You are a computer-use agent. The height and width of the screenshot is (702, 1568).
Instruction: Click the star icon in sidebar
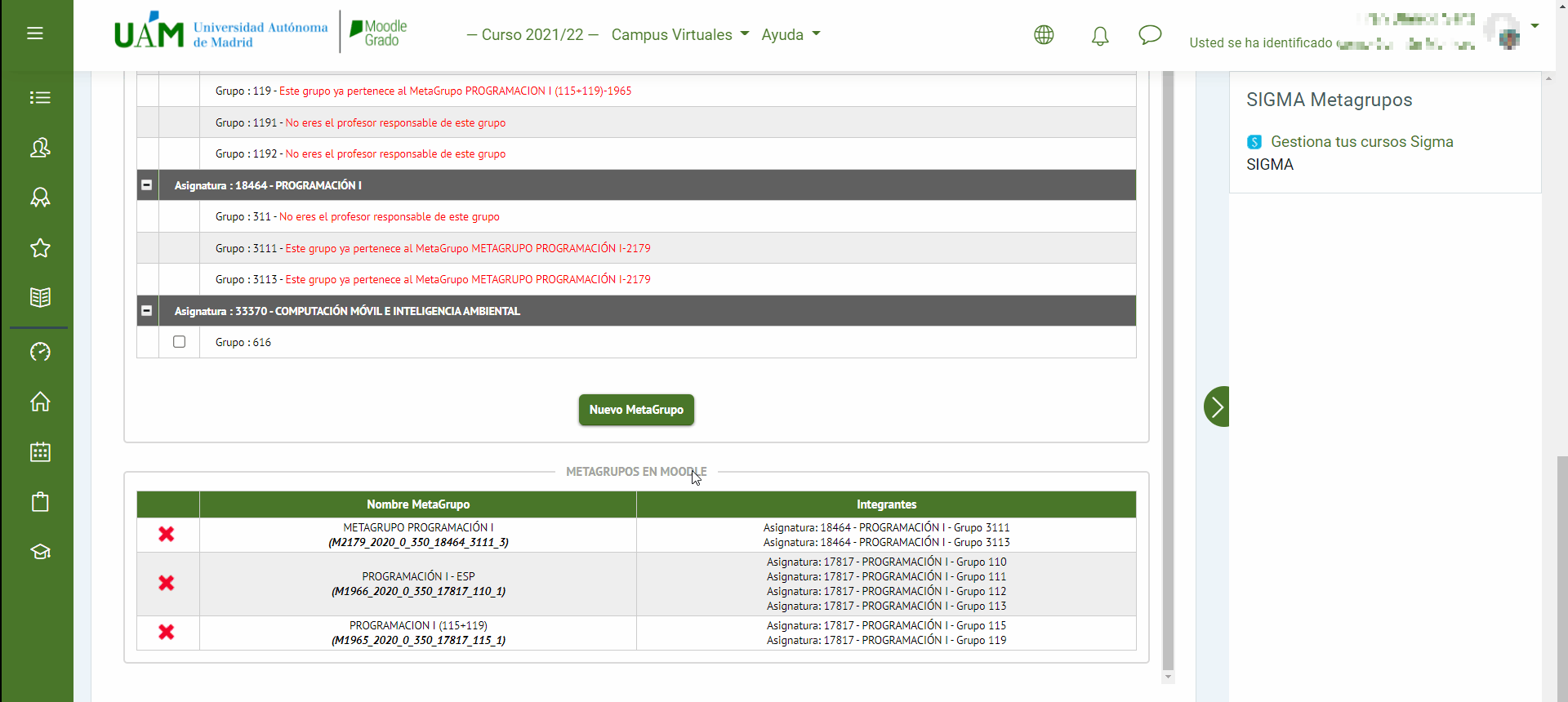pos(40,248)
